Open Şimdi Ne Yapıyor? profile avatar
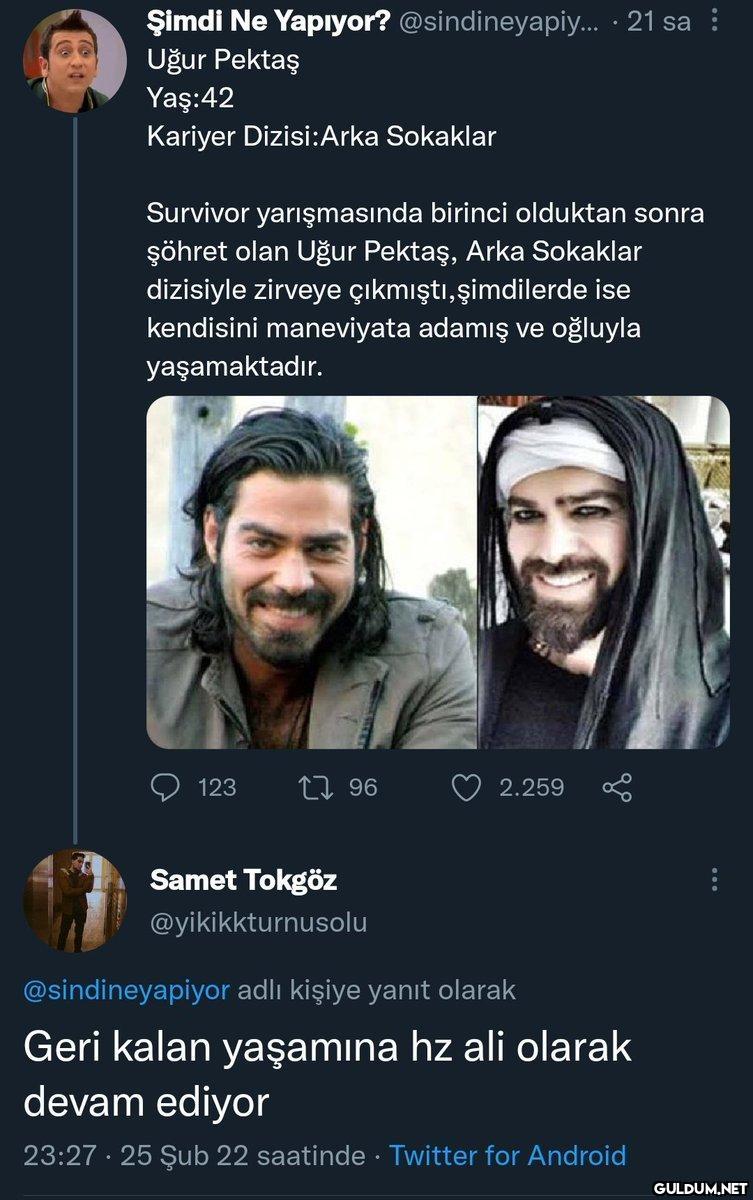The image size is (753, 1200). 75,60
